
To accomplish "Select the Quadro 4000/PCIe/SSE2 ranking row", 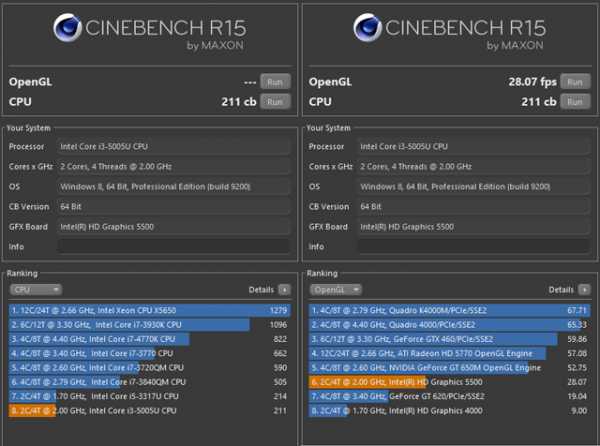I will point(449,325).
